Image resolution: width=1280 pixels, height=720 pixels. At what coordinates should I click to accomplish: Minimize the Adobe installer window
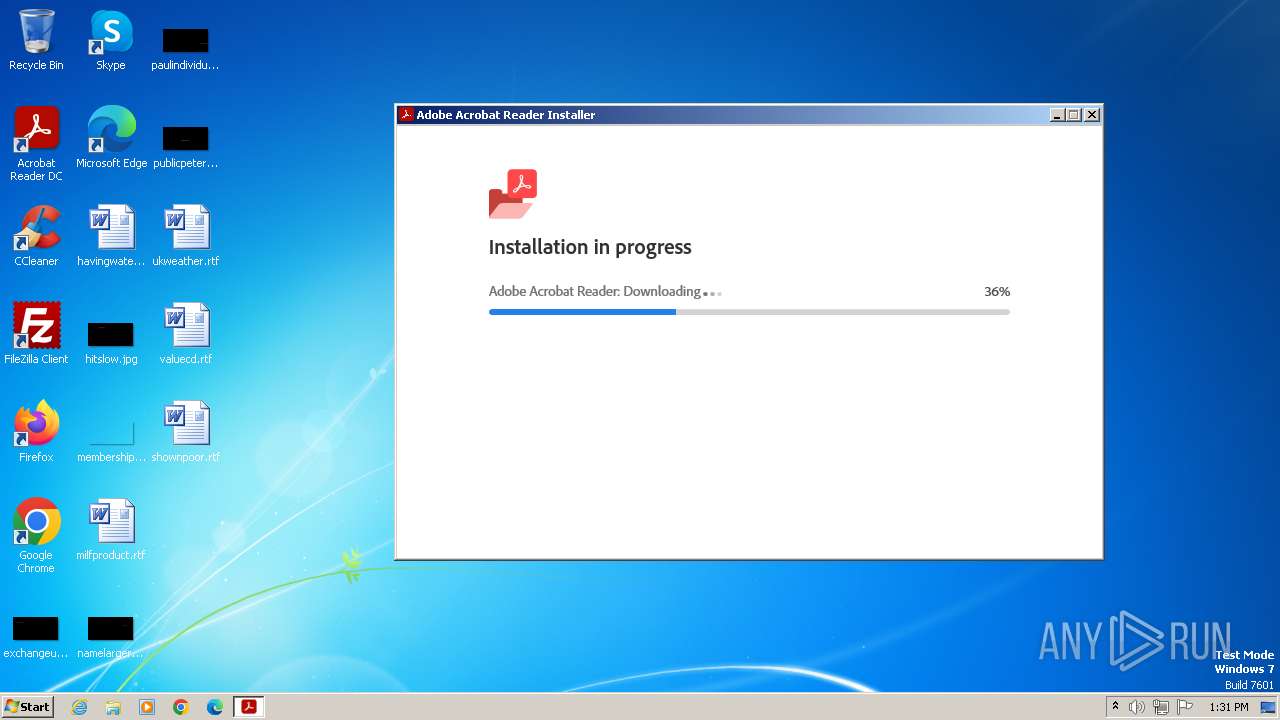pyautogui.click(x=1057, y=115)
